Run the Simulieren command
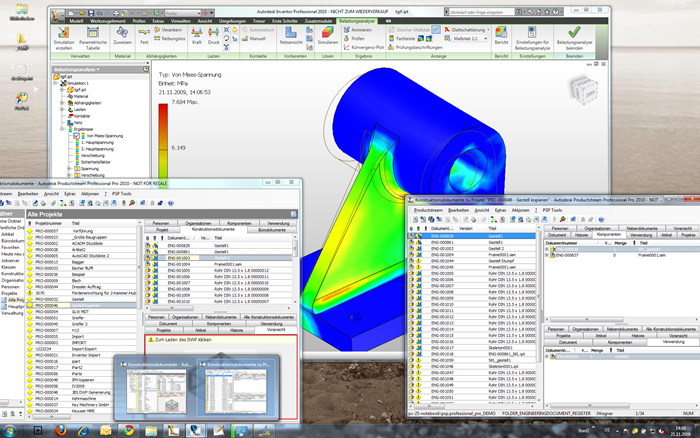This screenshot has height=438, width=700. pos(328,36)
